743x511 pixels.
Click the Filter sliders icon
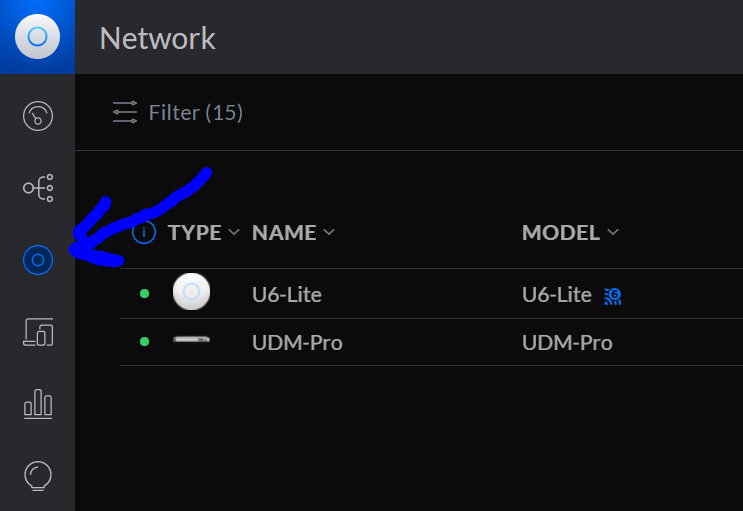pyautogui.click(x=125, y=113)
